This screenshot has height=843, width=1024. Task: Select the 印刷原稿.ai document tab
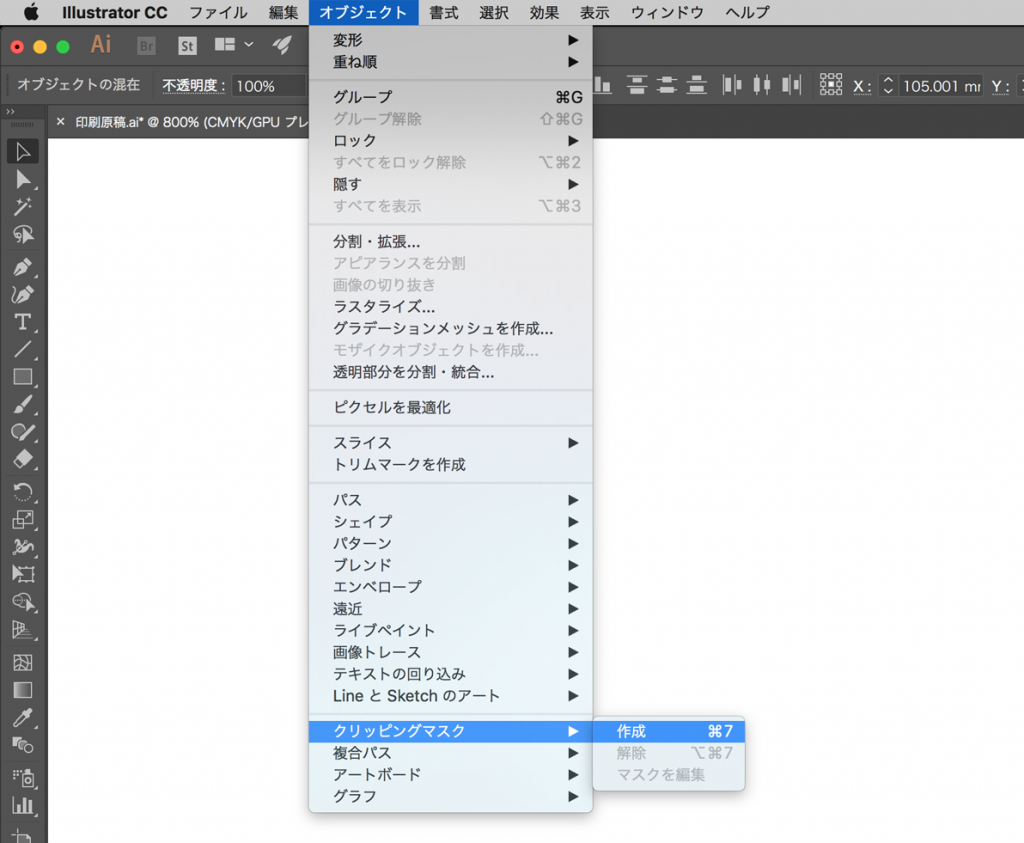click(x=191, y=122)
